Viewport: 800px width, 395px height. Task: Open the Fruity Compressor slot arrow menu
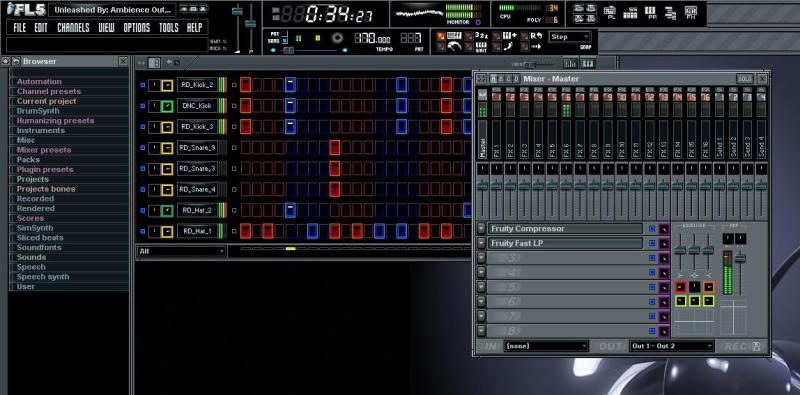pos(481,229)
